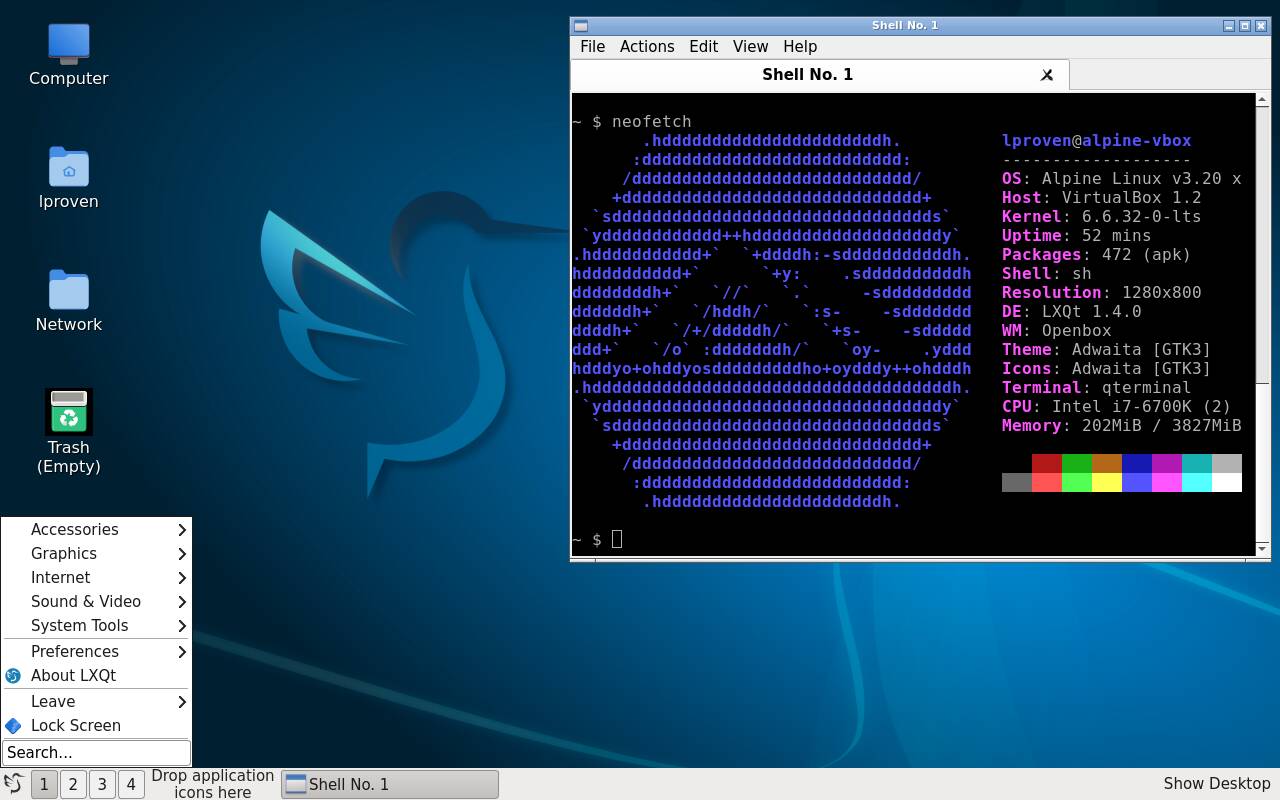Switch to workspace 2
The image size is (1280, 800).
point(72,784)
